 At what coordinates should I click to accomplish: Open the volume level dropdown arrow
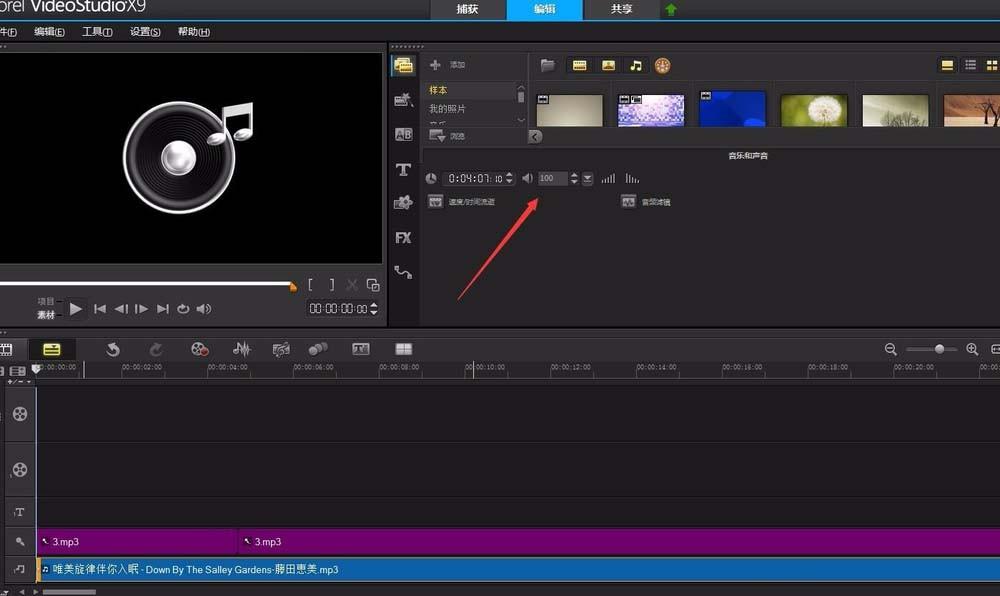pos(588,179)
